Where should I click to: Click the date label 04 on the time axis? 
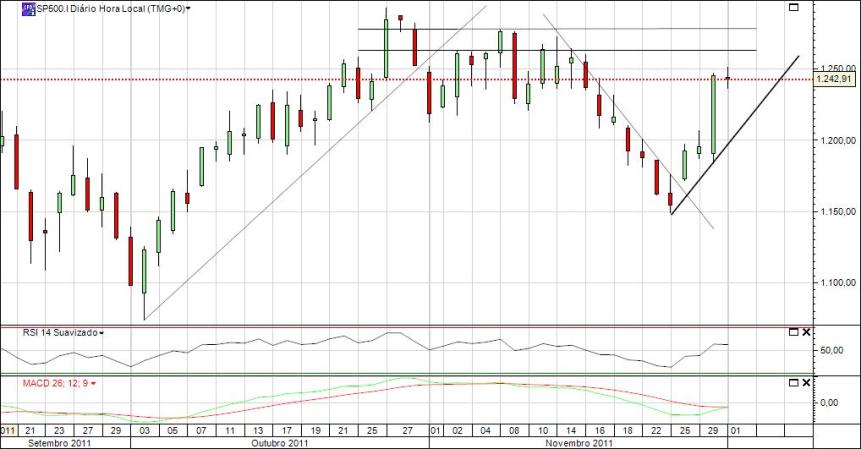coord(485,431)
